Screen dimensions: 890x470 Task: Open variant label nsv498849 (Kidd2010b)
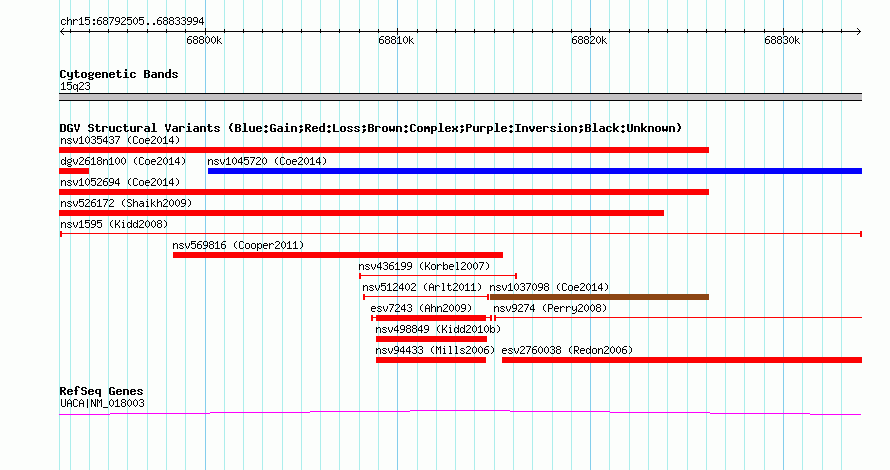[x=438, y=329]
